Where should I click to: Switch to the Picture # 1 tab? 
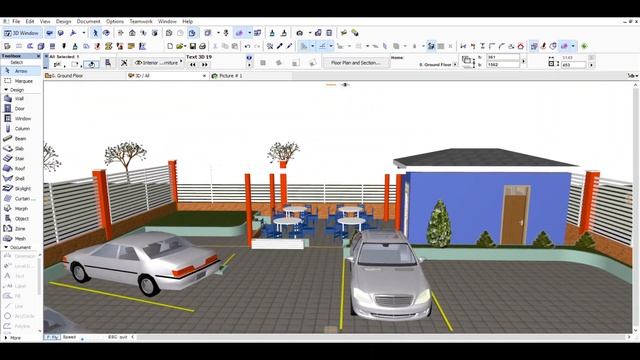pos(251,76)
